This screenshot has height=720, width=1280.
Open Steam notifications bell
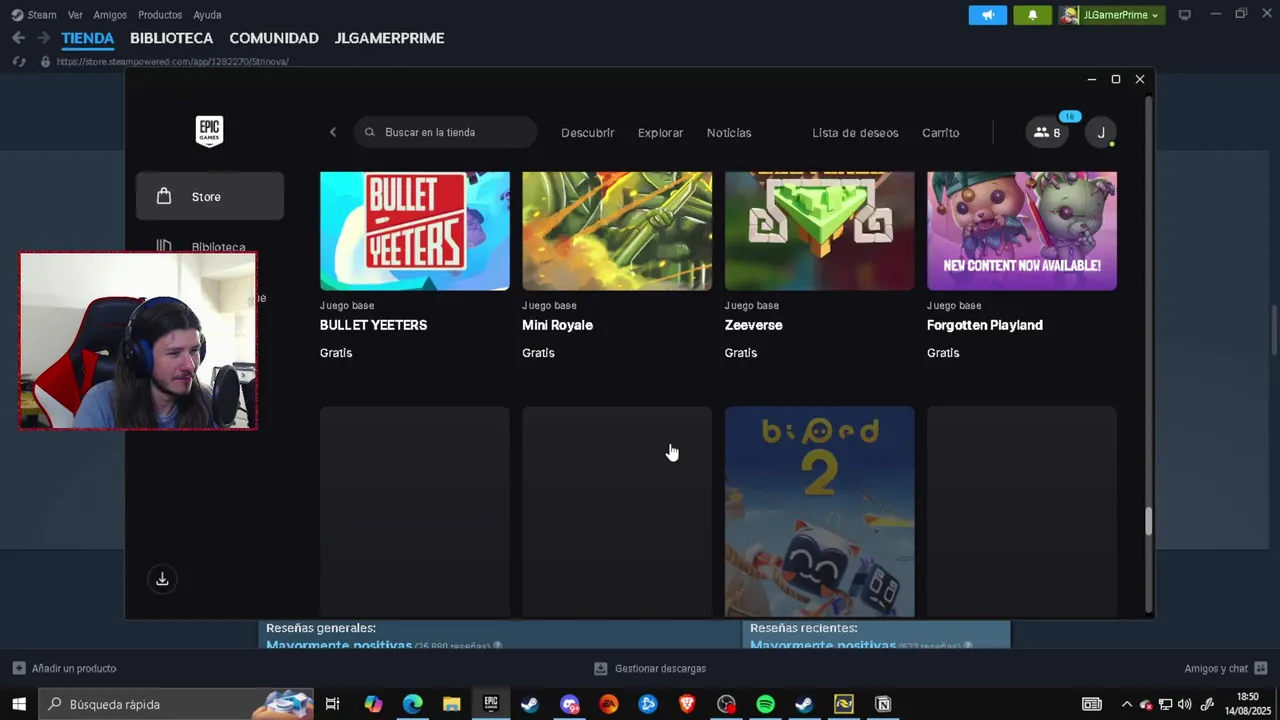point(1033,15)
